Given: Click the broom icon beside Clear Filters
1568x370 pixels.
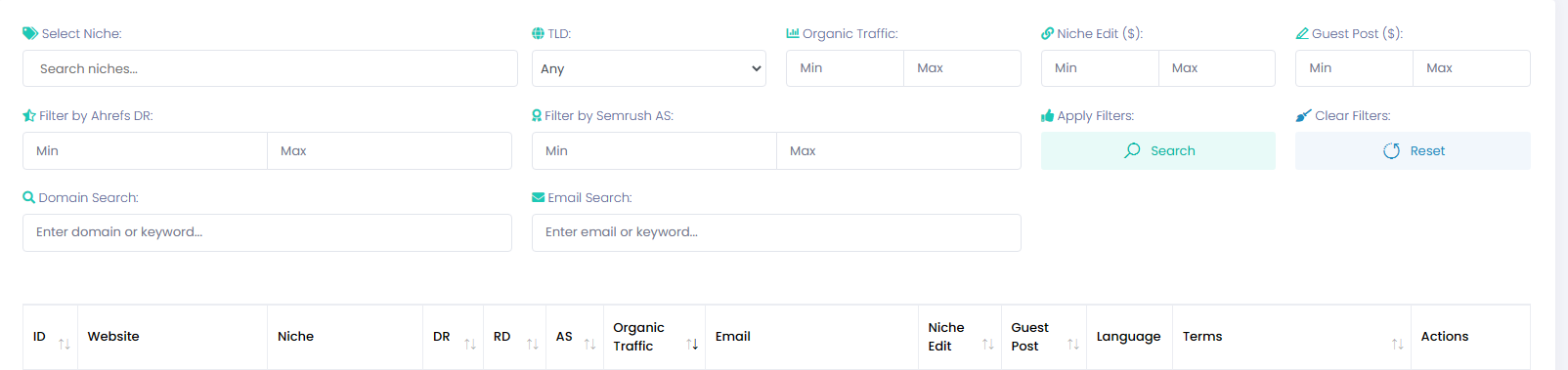Looking at the screenshot, I should (x=1303, y=115).
